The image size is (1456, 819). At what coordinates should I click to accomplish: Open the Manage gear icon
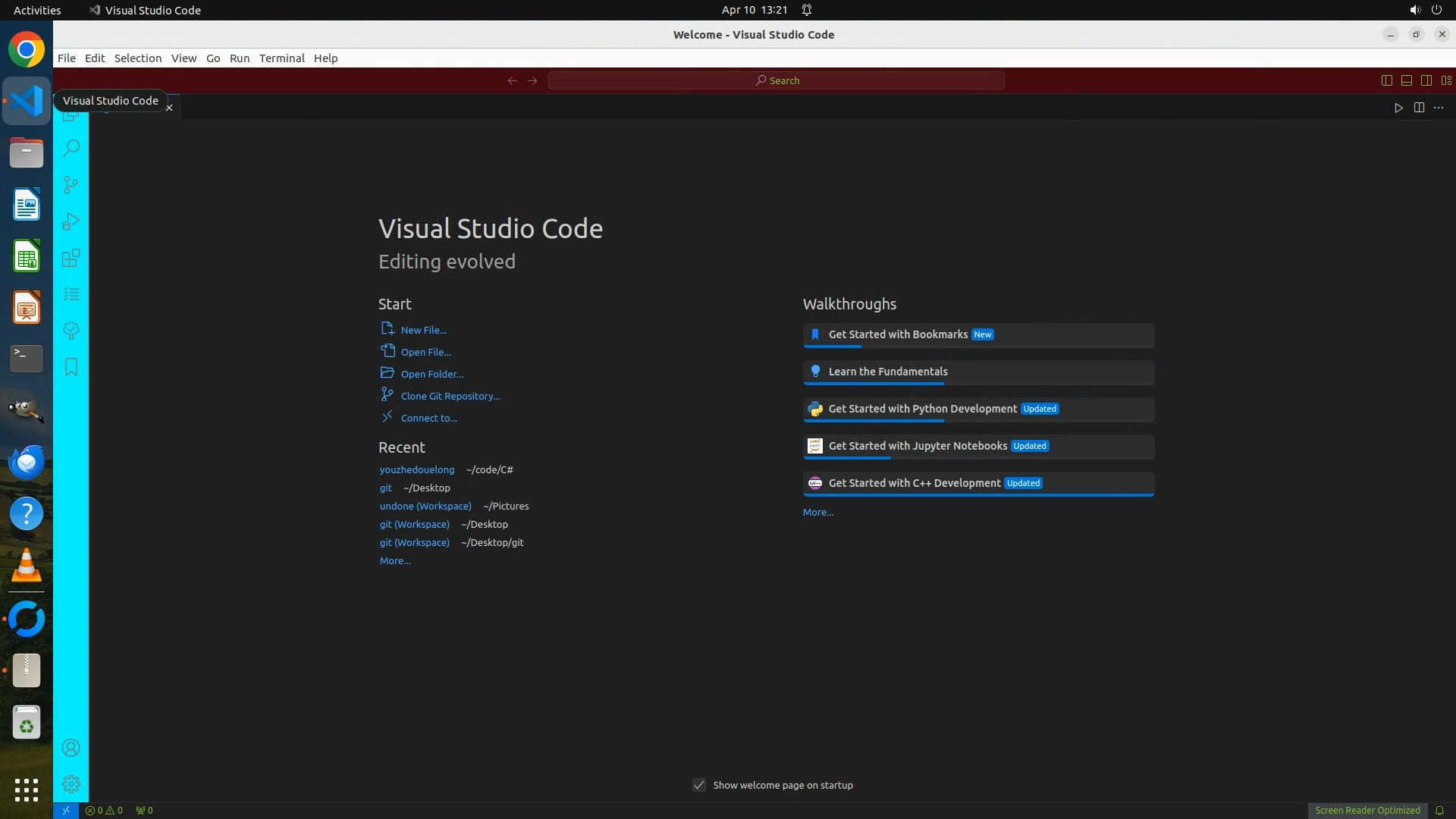tap(71, 783)
